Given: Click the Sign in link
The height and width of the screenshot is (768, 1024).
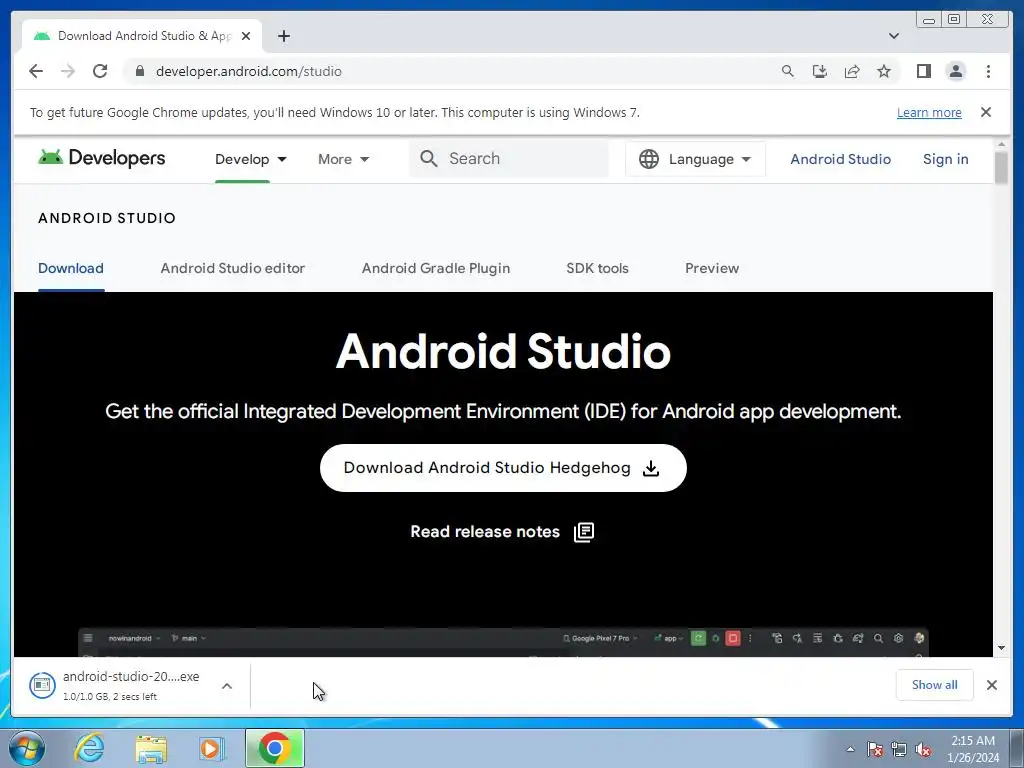Looking at the screenshot, I should click(945, 159).
